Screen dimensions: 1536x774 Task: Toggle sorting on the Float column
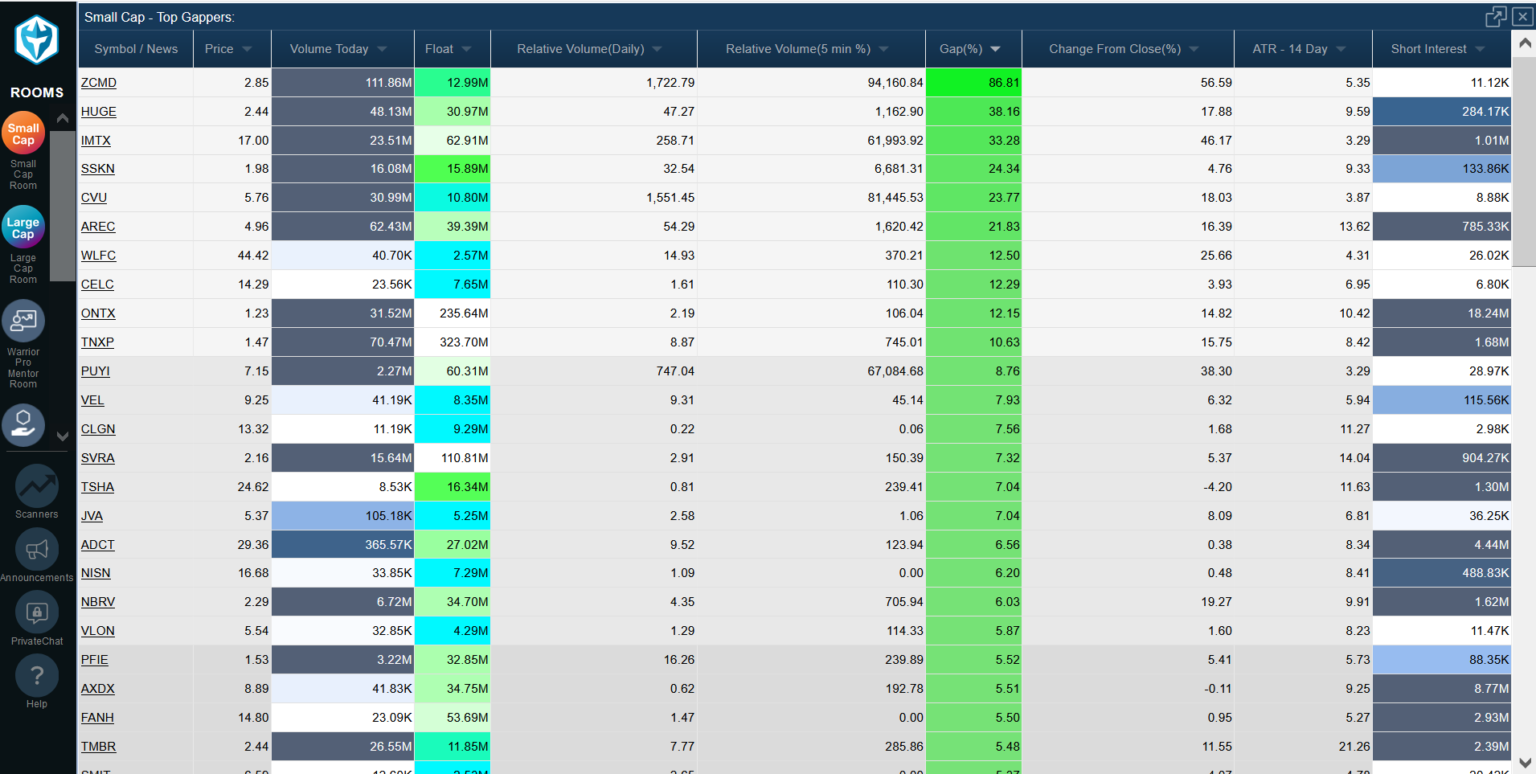468,48
